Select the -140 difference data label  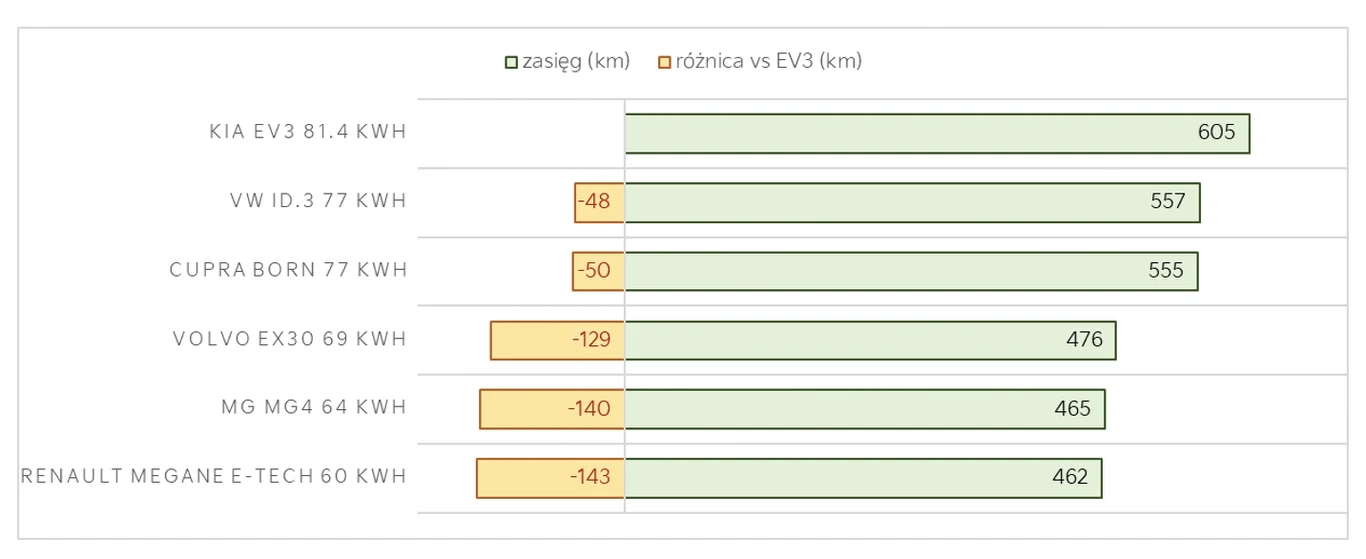pyautogui.click(x=589, y=408)
